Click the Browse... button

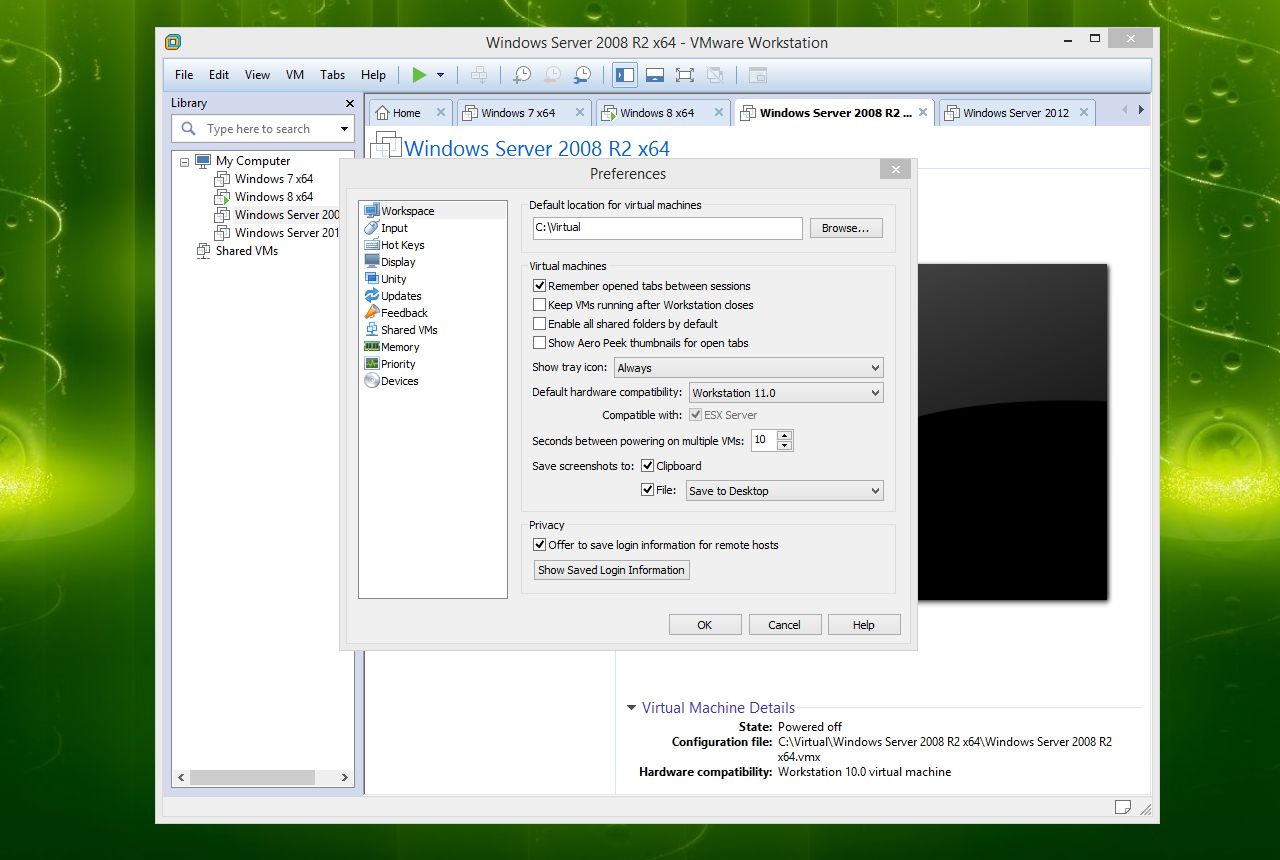click(846, 228)
